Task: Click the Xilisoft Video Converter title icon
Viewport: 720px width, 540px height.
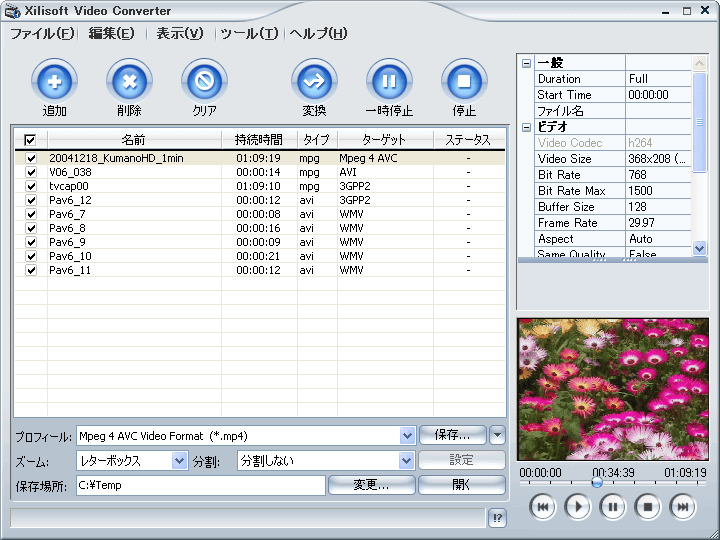Action: pyautogui.click(x=12, y=11)
